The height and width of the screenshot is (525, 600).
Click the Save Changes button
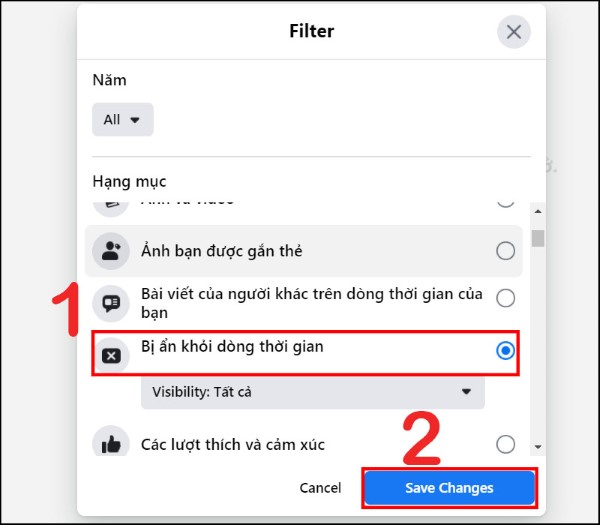(449, 488)
